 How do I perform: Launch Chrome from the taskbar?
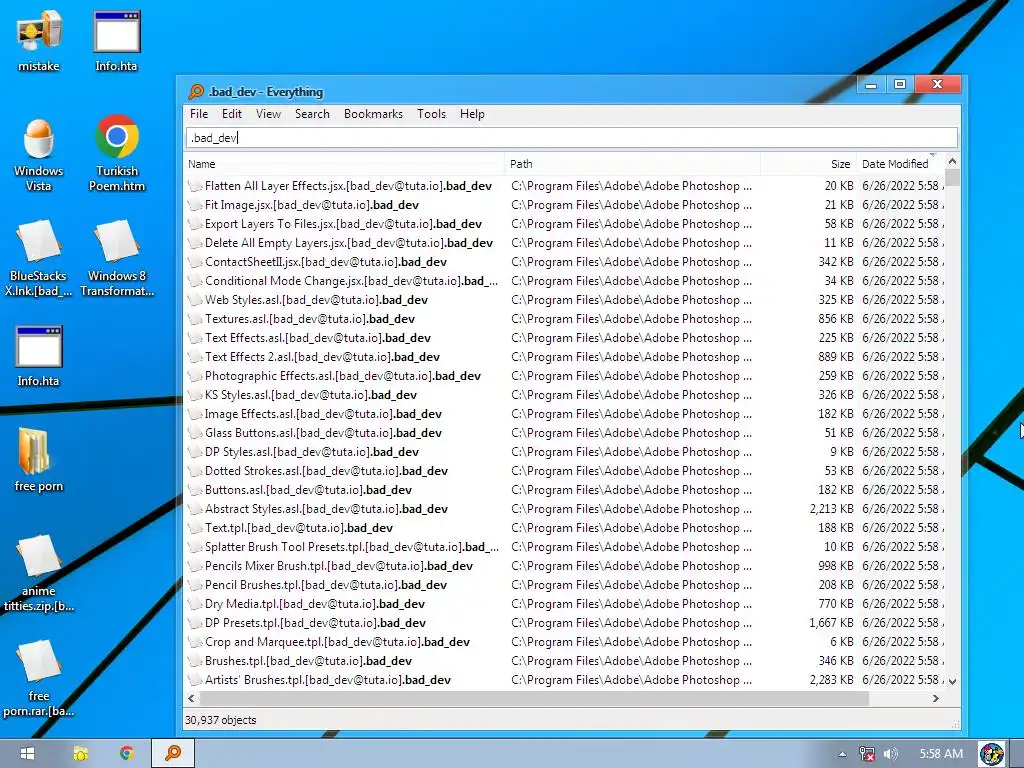[127, 754]
